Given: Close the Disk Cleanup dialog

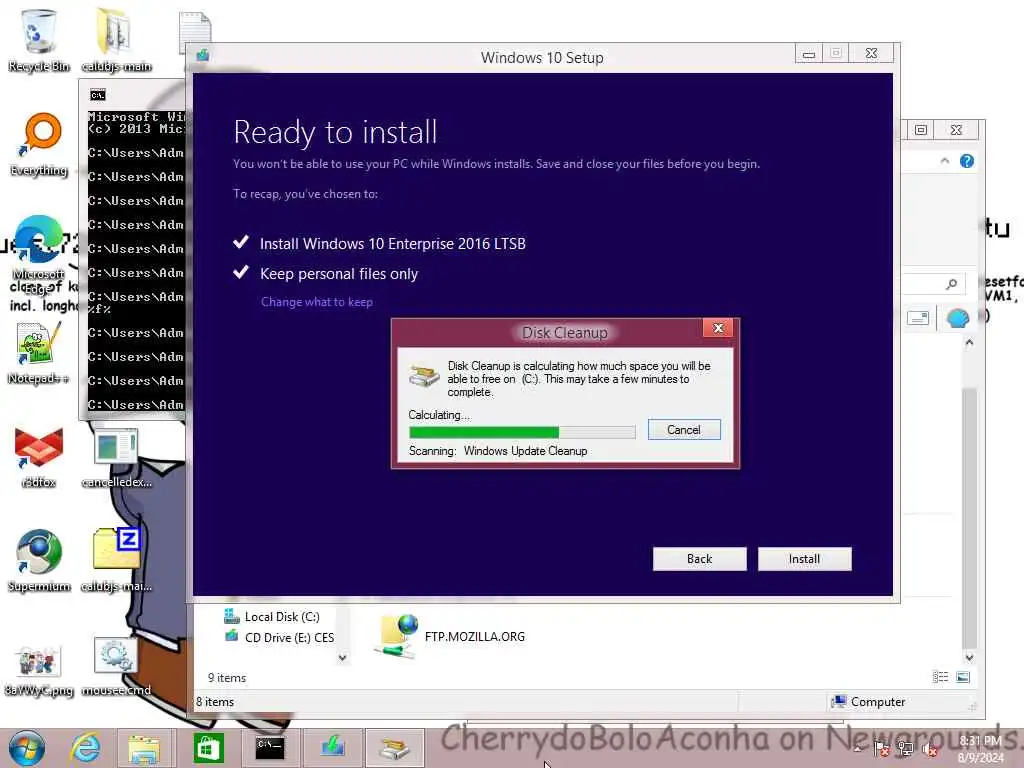Looking at the screenshot, I should point(718,328).
